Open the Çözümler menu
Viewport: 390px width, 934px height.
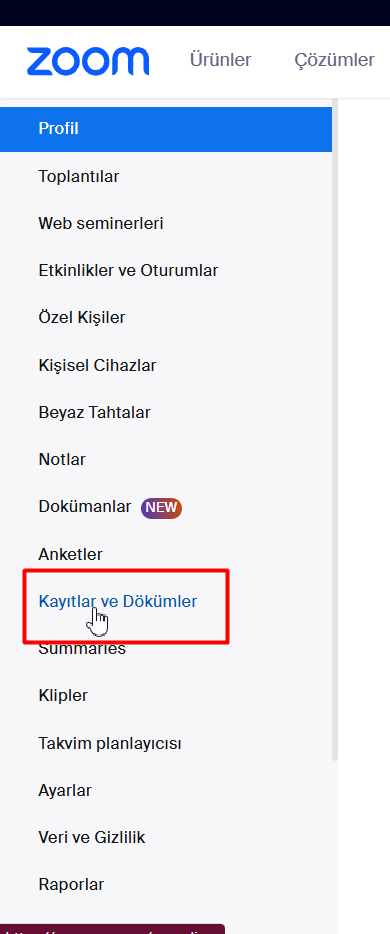pyautogui.click(x=334, y=60)
